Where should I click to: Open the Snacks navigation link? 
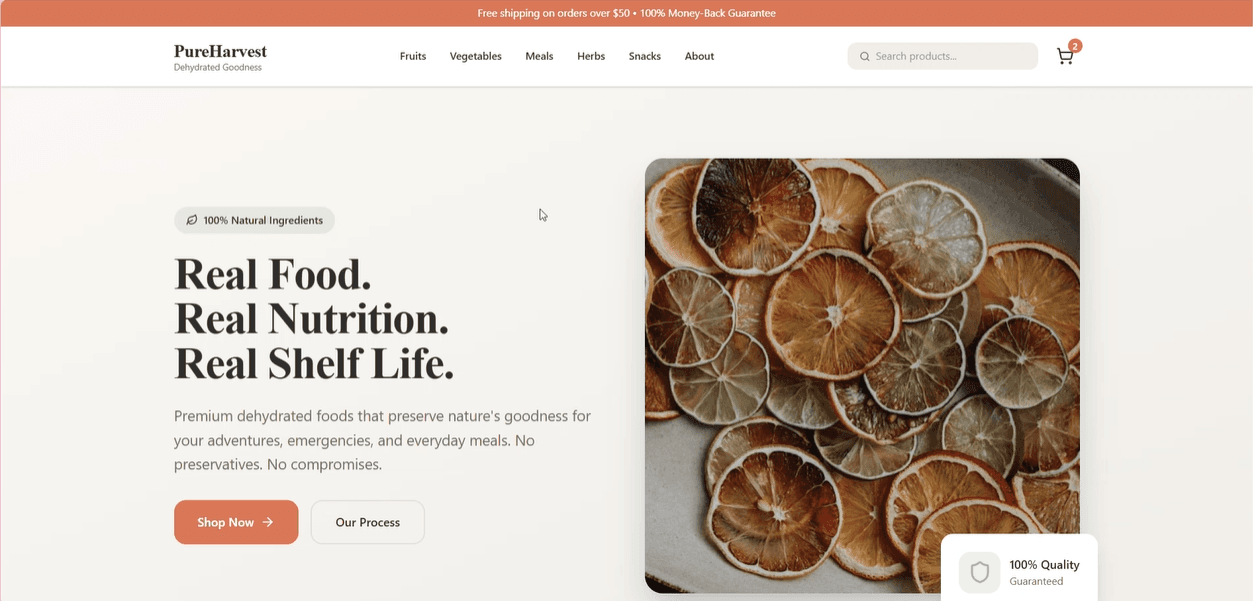tap(645, 56)
